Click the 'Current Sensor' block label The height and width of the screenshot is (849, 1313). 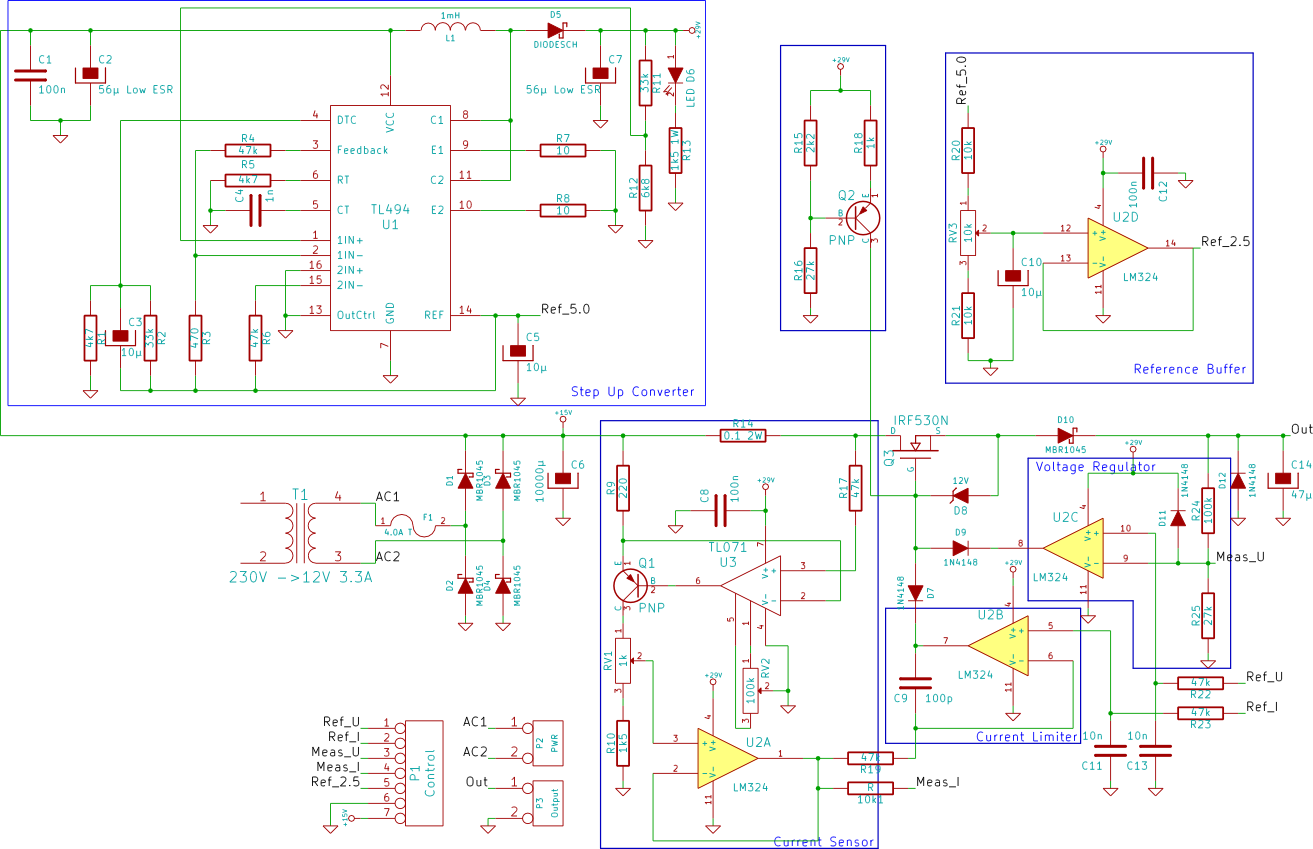click(x=825, y=842)
